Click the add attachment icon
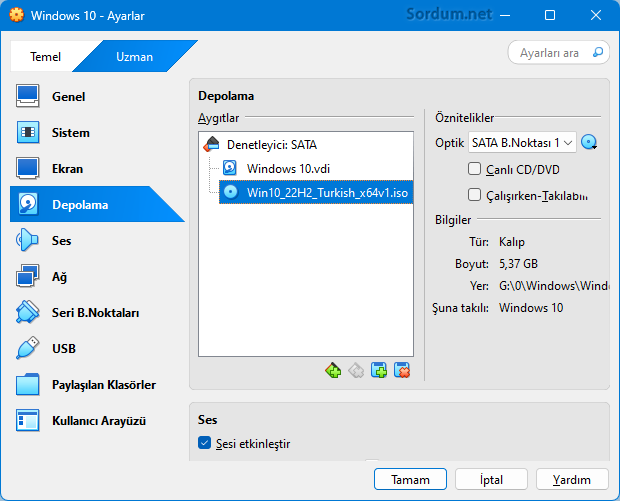Image resolution: width=620 pixels, height=501 pixels. tap(379, 371)
